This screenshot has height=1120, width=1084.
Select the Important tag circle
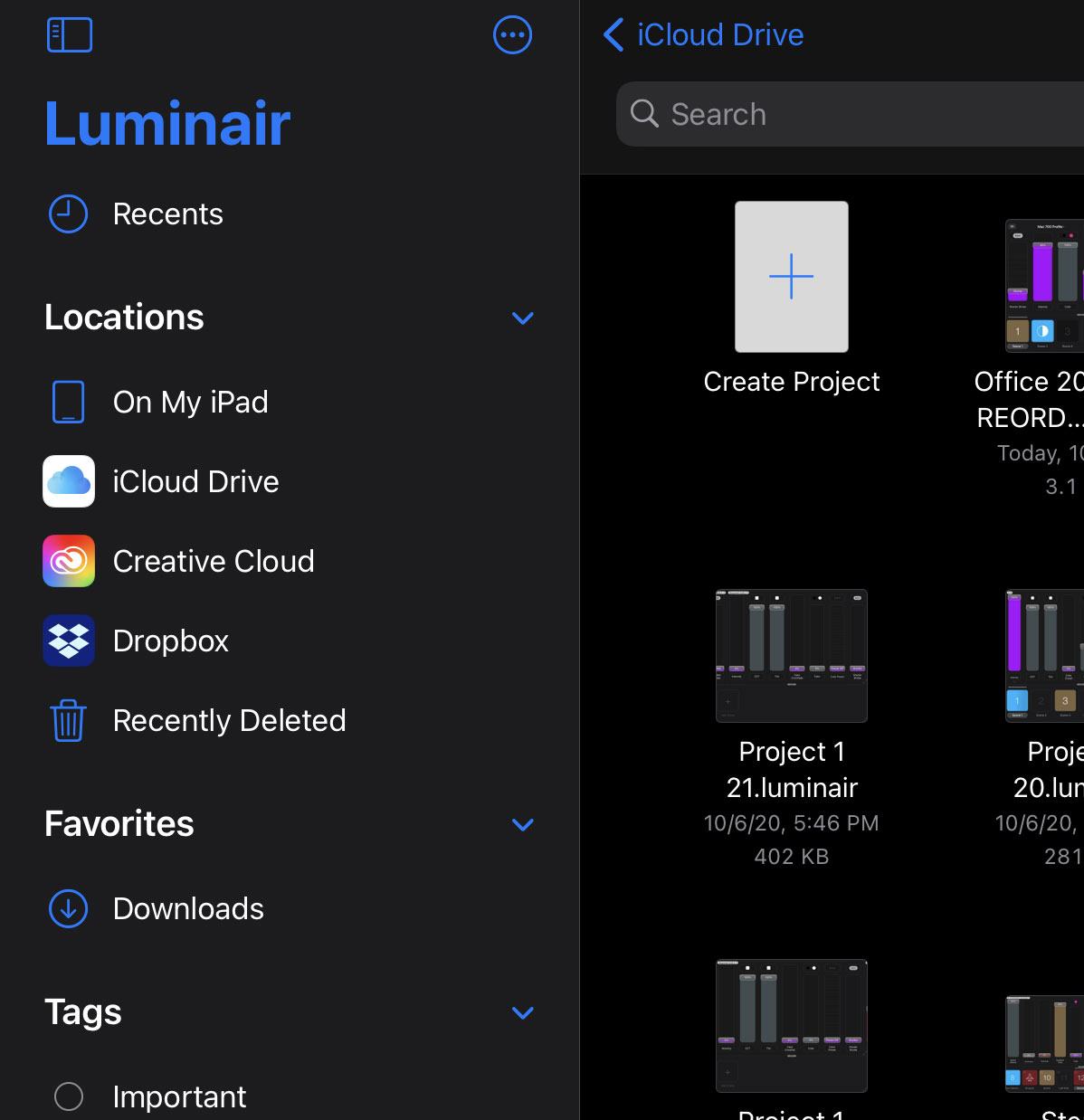pos(69,1096)
